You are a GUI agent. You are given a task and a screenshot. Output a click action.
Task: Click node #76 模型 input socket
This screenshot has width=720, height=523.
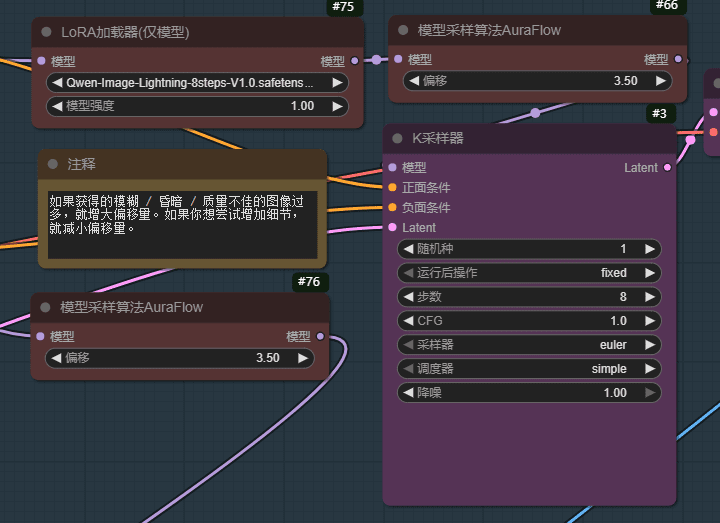click(40, 336)
